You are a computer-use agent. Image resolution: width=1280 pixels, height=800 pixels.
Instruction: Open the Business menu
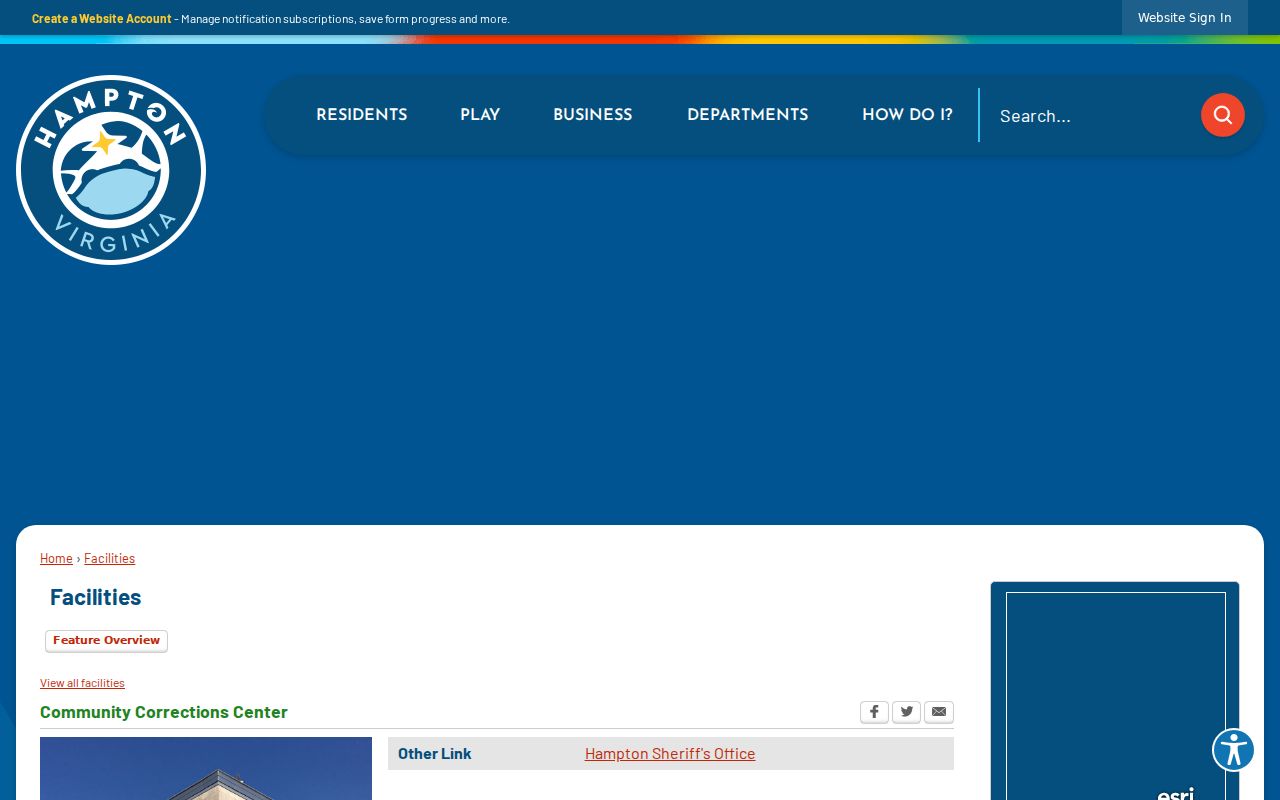click(x=592, y=115)
